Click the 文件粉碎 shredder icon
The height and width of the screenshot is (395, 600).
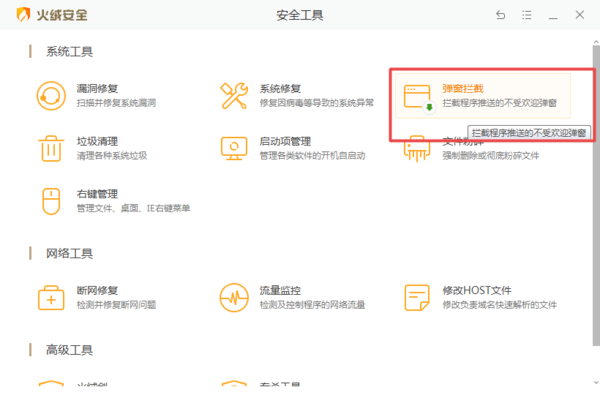(x=416, y=149)
